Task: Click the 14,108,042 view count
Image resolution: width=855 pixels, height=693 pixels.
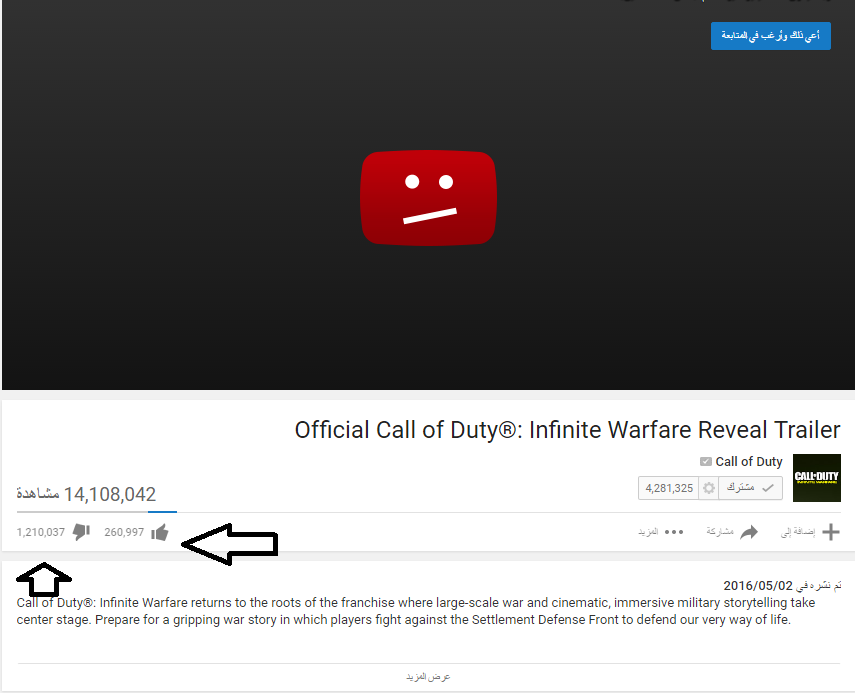Action: click(x=110, y=494)
